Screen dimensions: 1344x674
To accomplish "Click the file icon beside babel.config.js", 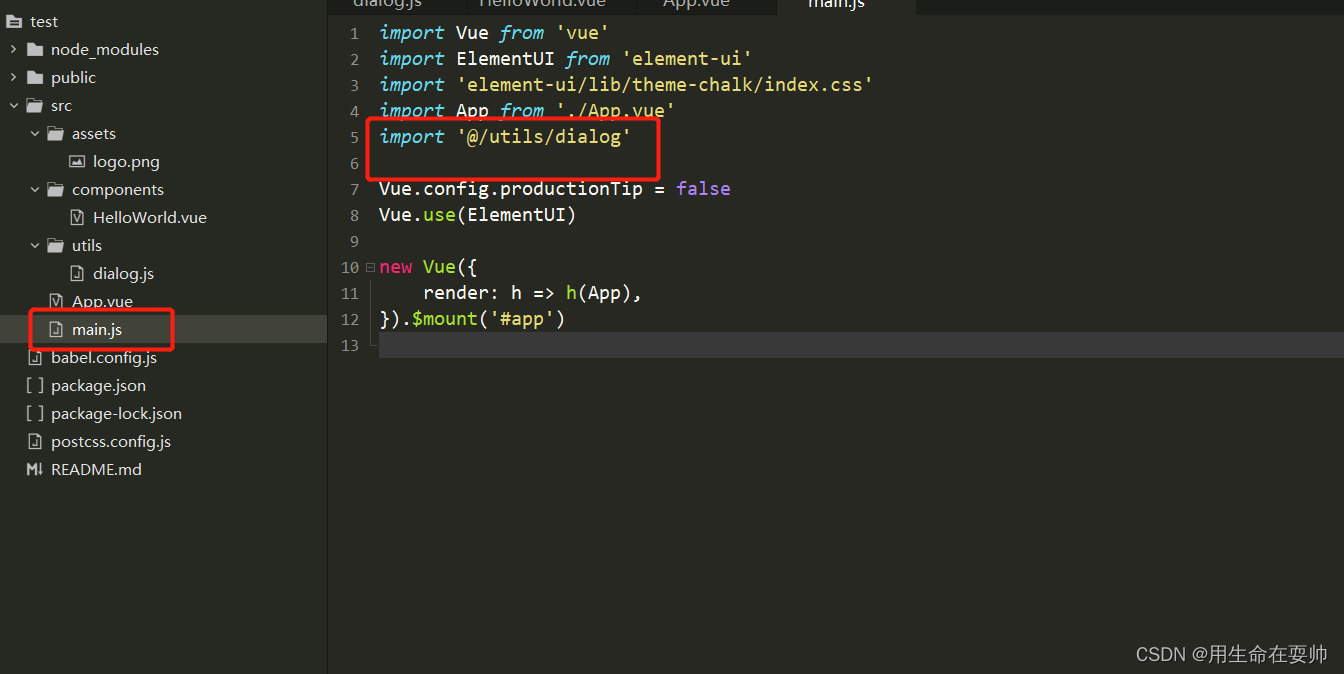I will point(34,357).
